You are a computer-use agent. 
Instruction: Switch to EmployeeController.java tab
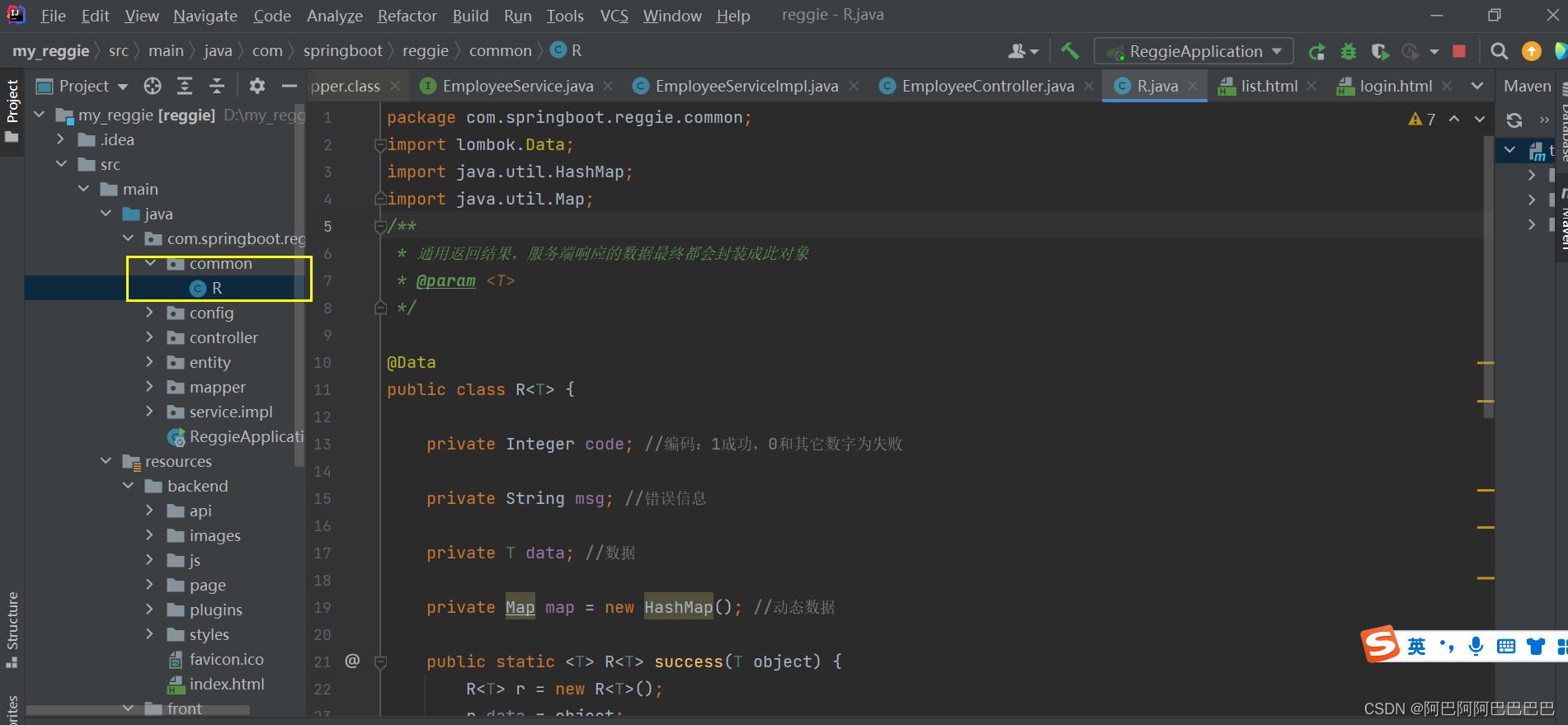tap(987, 86)
